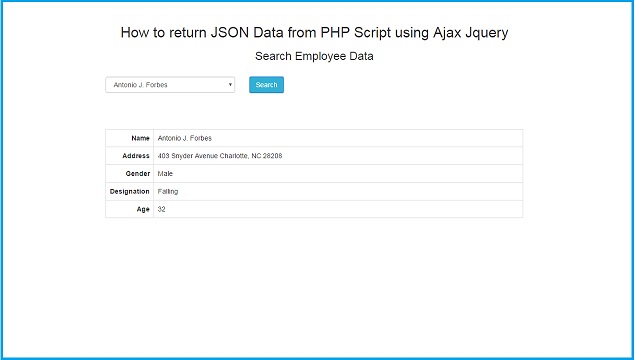Click the 'Falling' designation value
This screenshot has width=635, height=360.
[168, 192]
